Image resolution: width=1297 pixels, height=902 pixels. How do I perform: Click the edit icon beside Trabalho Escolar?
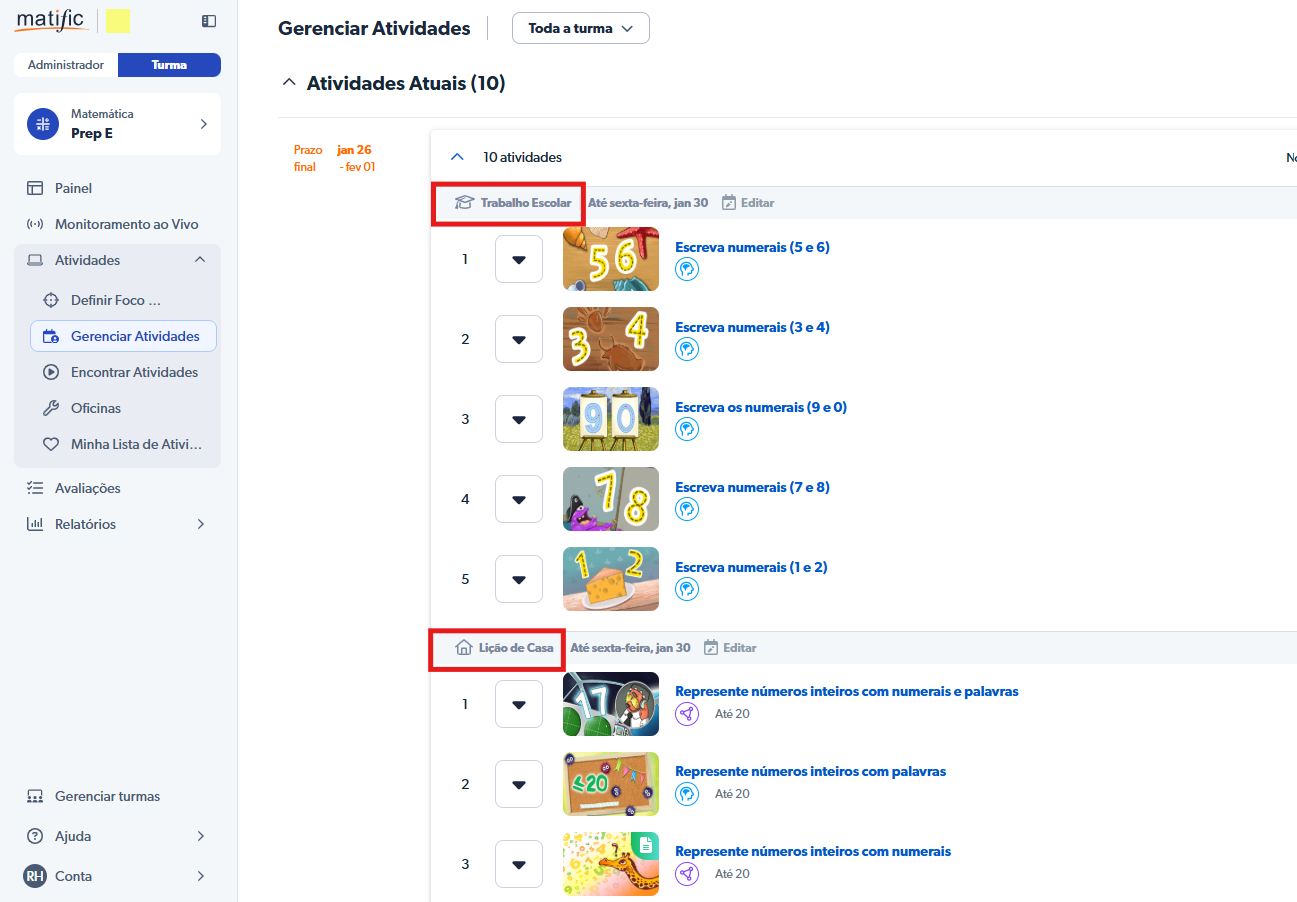coord(729,203)
